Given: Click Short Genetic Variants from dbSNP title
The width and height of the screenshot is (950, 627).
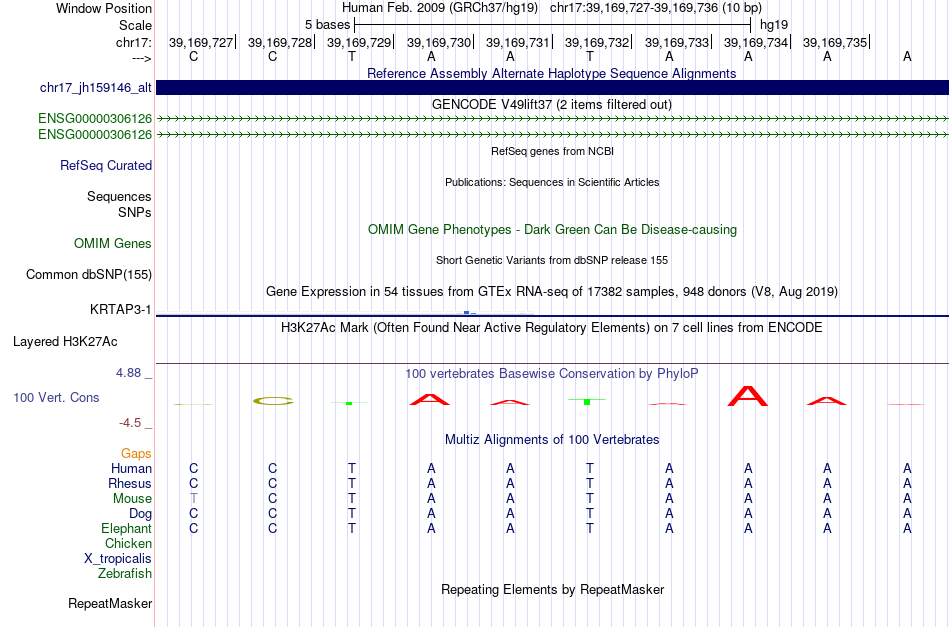Looking at the screenshot, I should point(552,260).
